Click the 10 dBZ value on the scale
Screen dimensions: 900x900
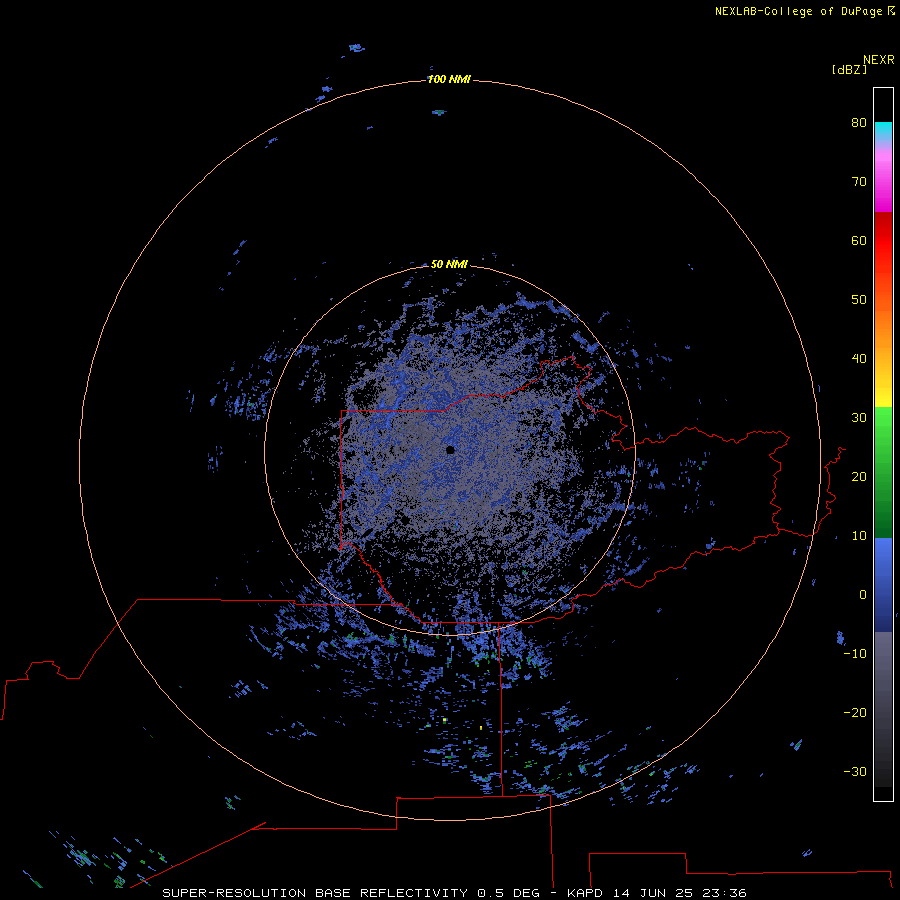point(859,536)
